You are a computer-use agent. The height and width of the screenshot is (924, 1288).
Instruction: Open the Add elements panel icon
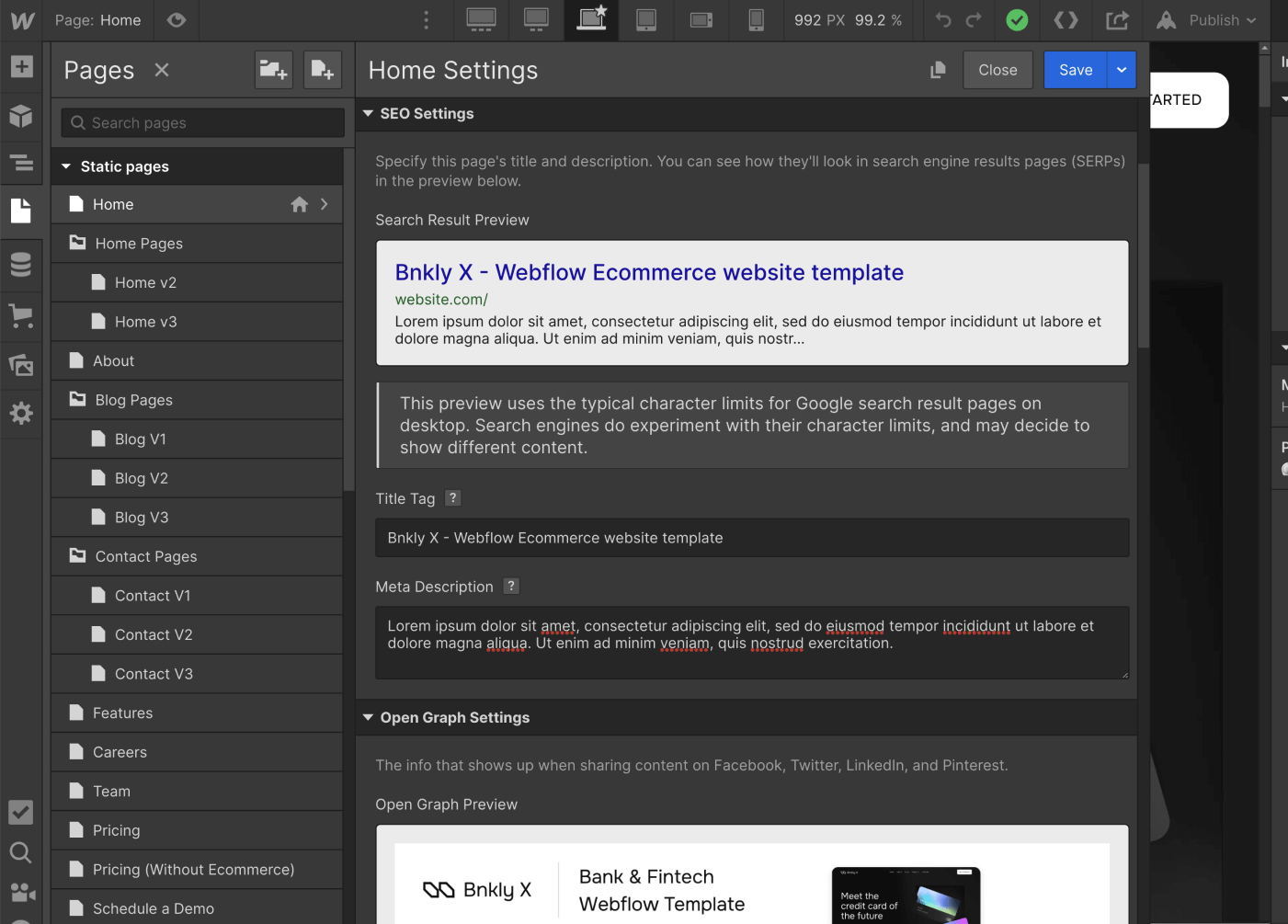tap(21, 66)
